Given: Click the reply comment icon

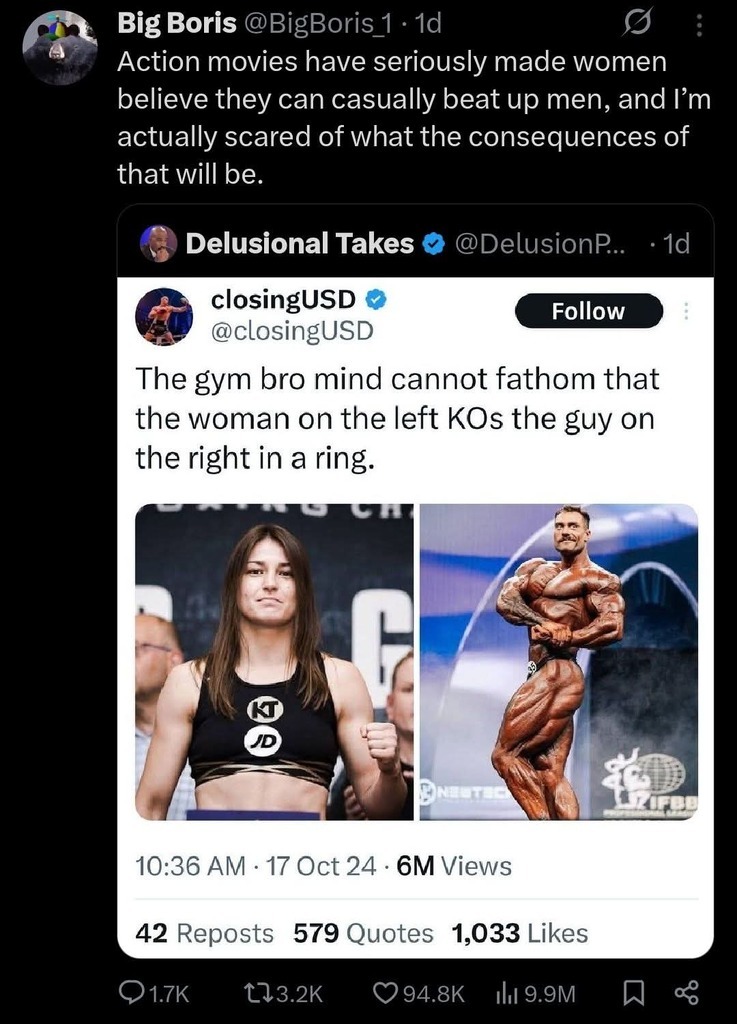Looking at the screenshot, I should point(132,992).
